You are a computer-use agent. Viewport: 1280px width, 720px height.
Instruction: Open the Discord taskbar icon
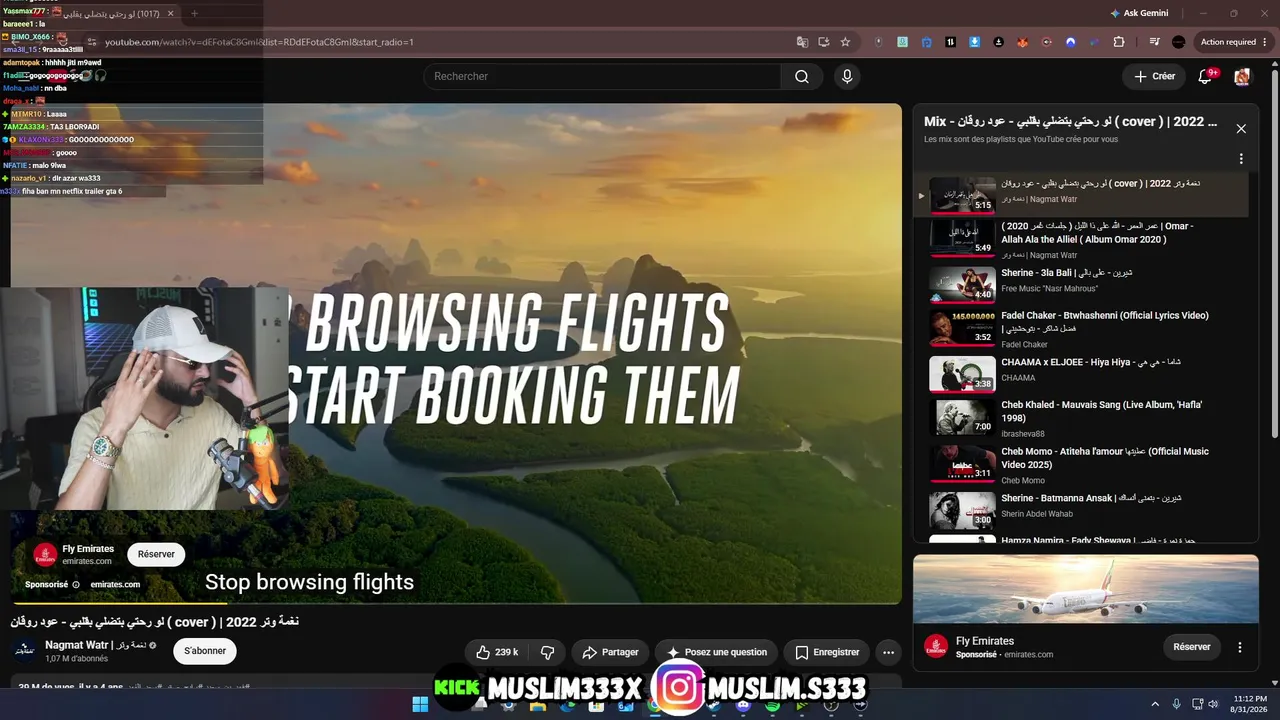coord(743,705)
